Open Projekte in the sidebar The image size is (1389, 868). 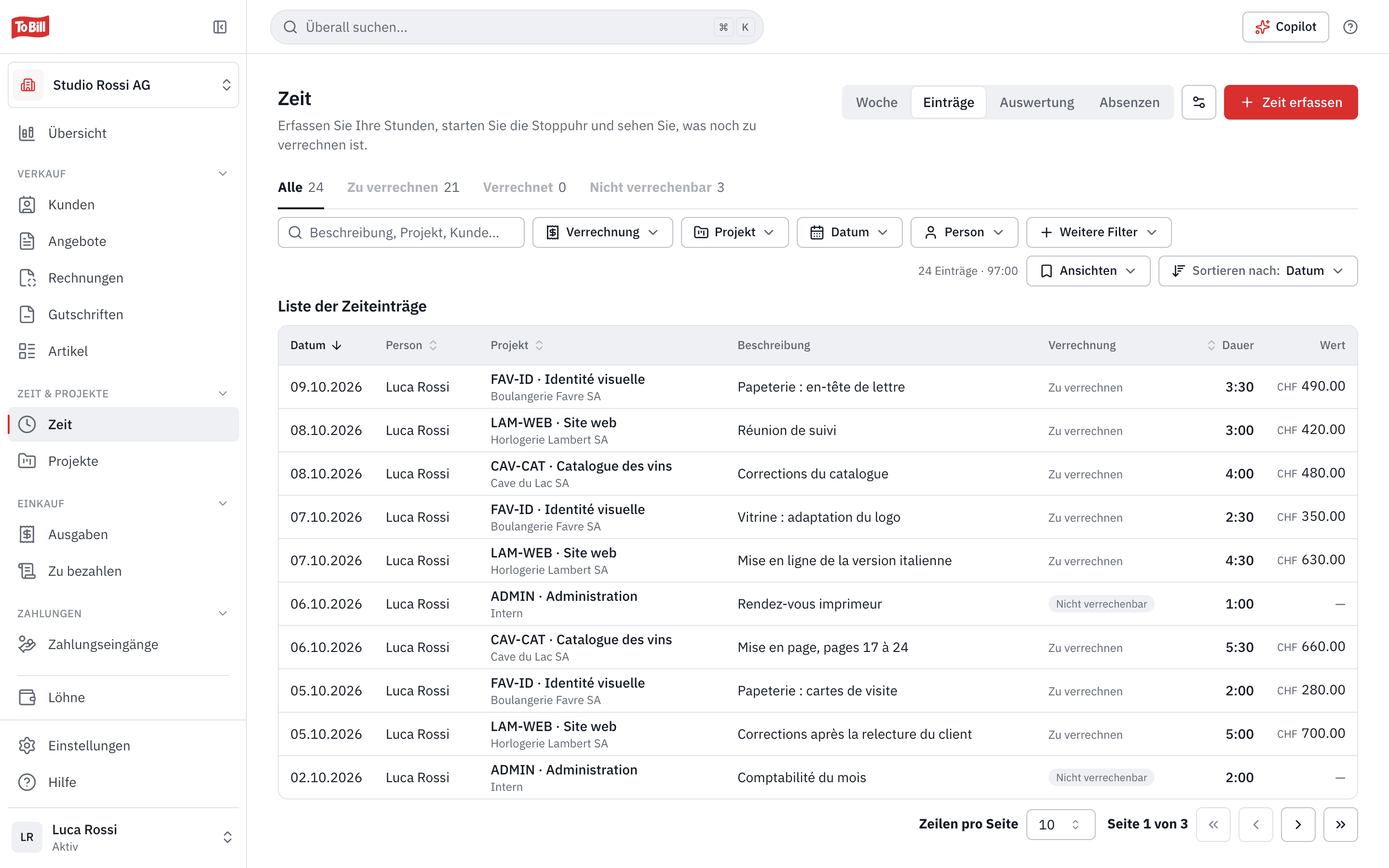123,461
